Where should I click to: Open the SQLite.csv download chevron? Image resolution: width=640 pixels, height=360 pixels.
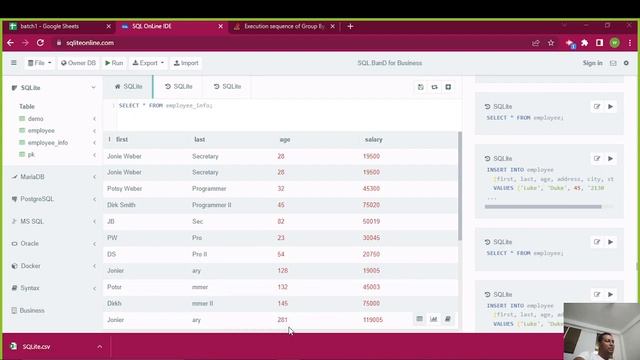tap(100, 347)
